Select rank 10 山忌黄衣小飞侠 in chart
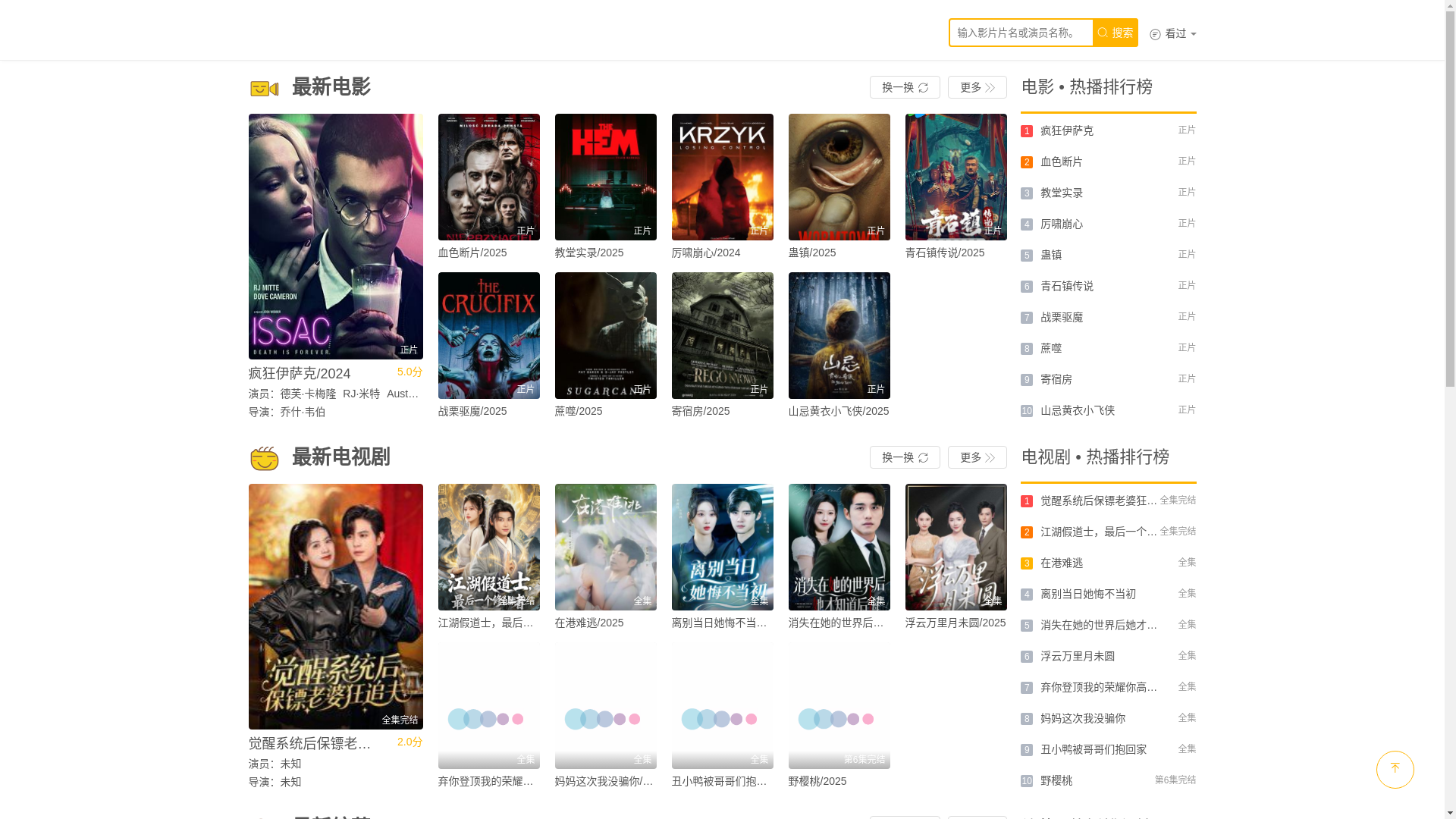This screenshot has height=819, width=1456. point(1109,410)
